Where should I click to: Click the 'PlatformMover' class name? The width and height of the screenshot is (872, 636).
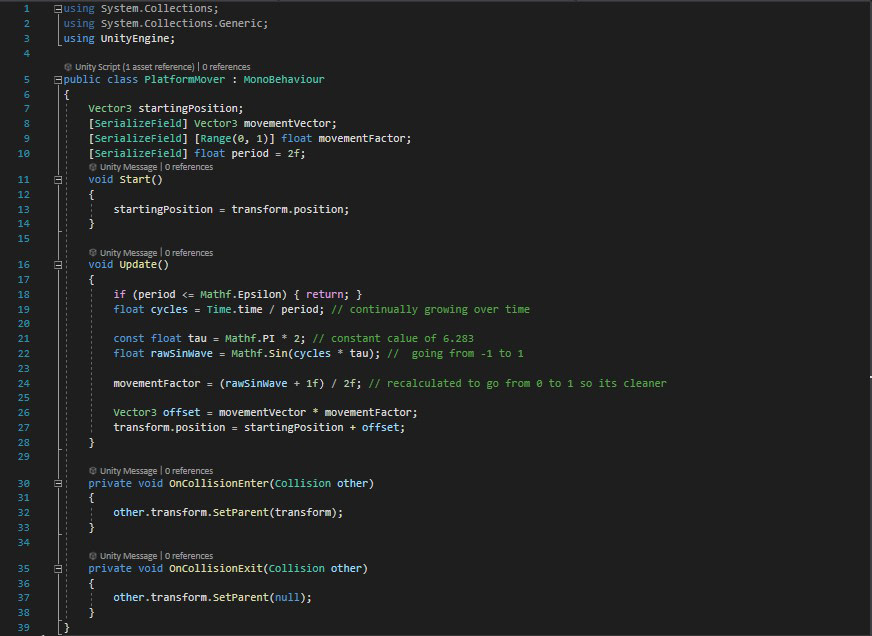(x=185, y=80)
